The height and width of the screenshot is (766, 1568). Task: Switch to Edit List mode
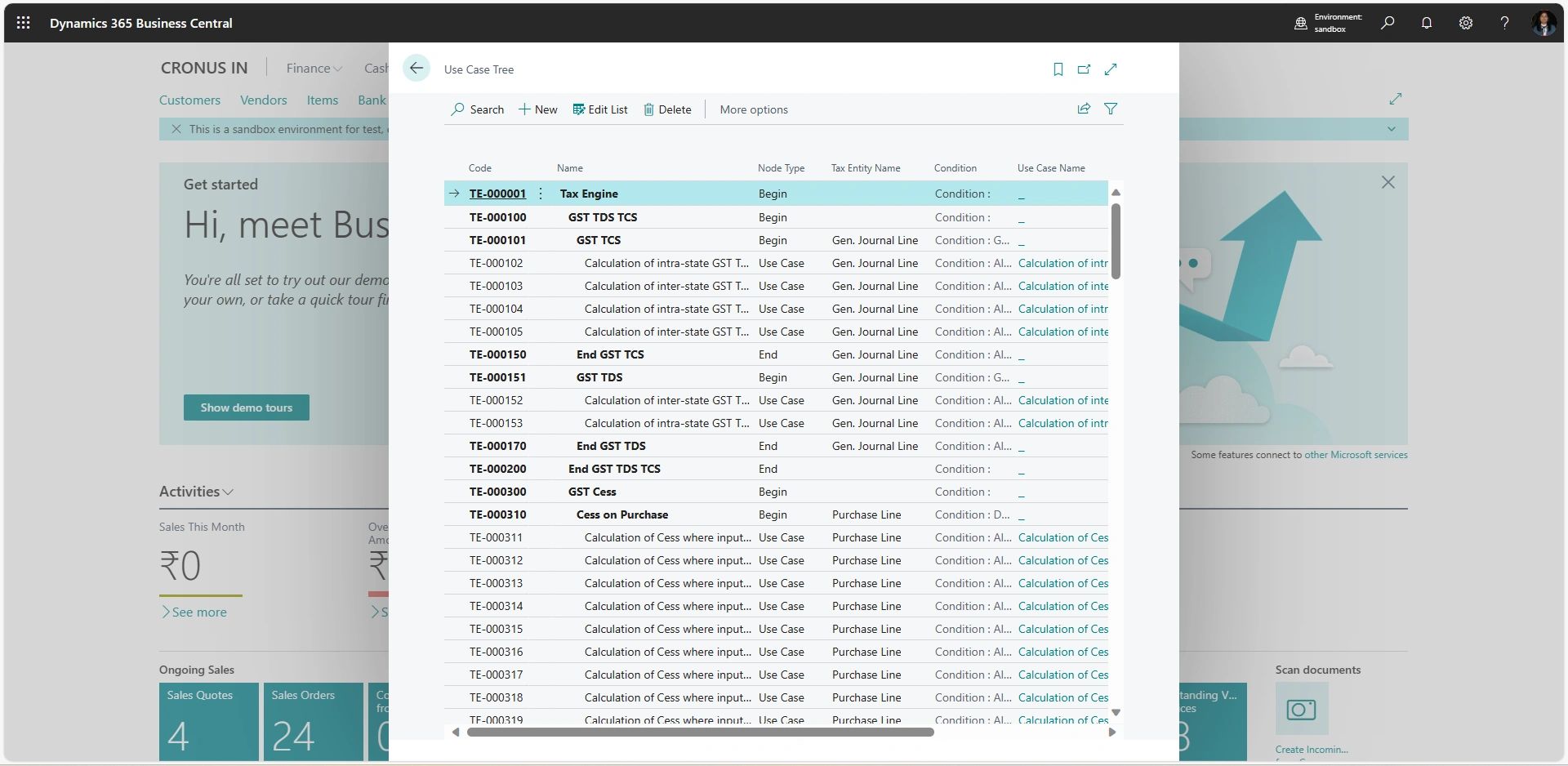[x=600, y=109]
